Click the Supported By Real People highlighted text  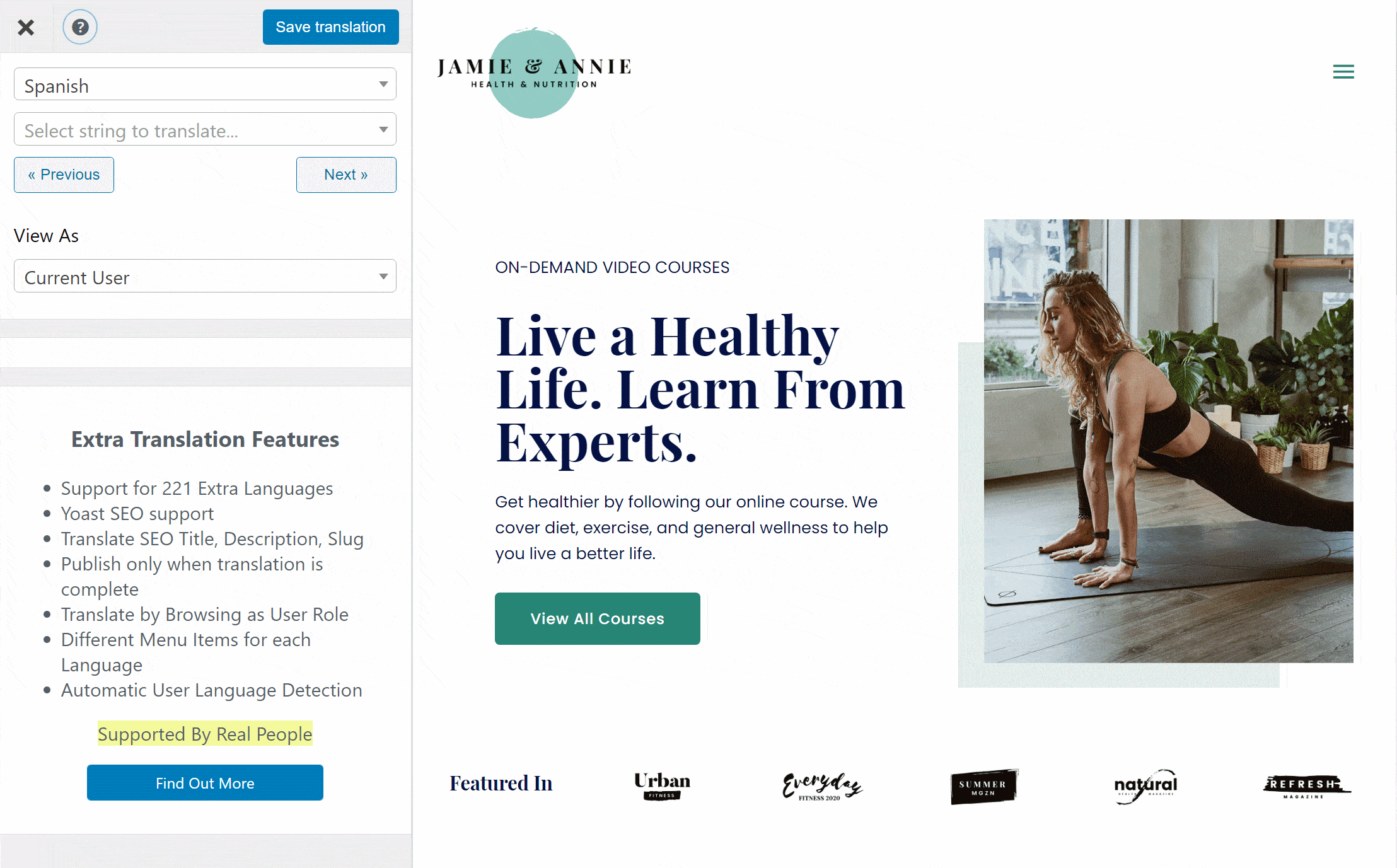pyautogui.click(x=204, y=734)
